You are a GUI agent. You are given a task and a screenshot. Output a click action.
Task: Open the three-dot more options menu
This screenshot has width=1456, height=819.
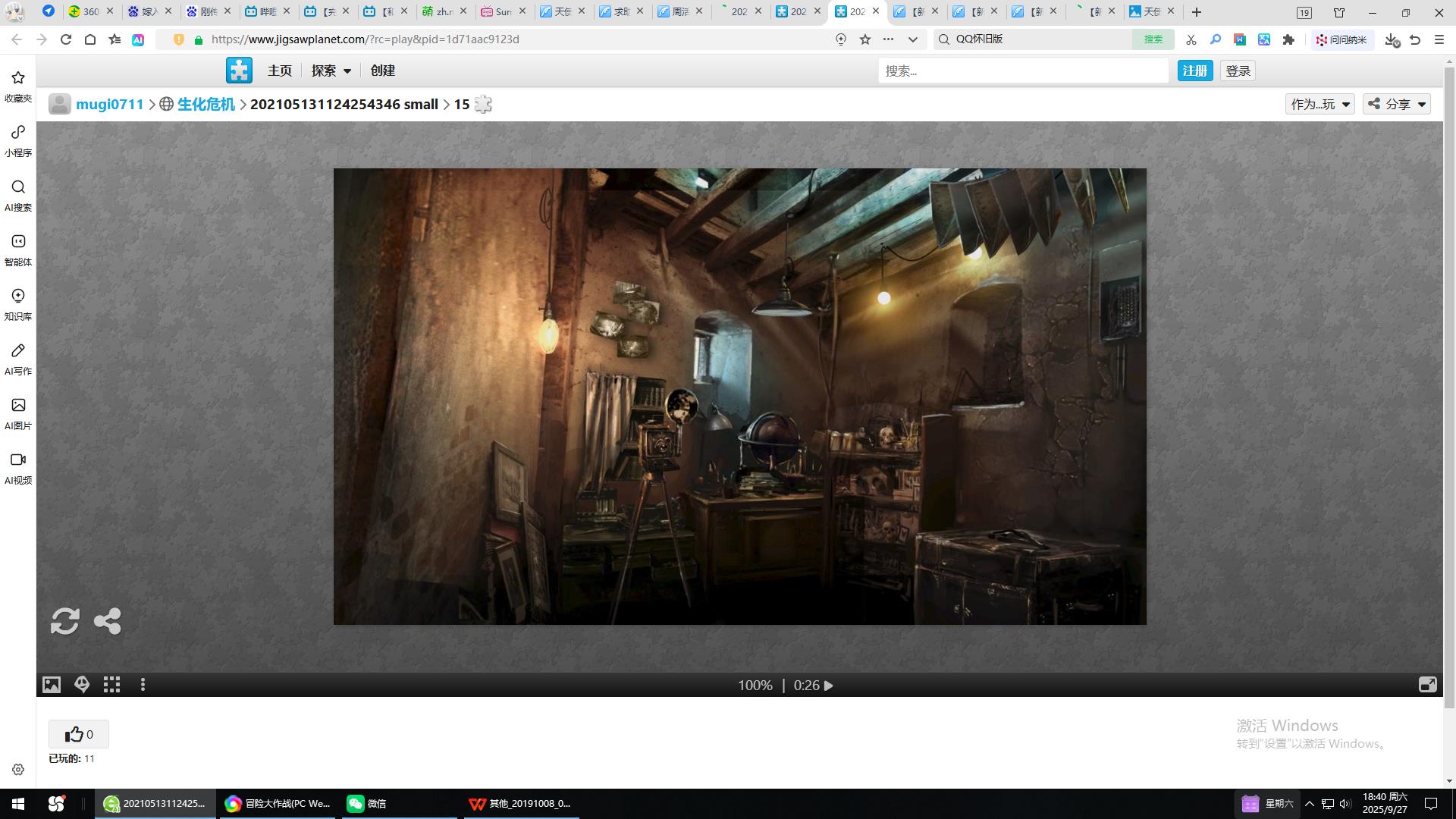coord(143,685)
